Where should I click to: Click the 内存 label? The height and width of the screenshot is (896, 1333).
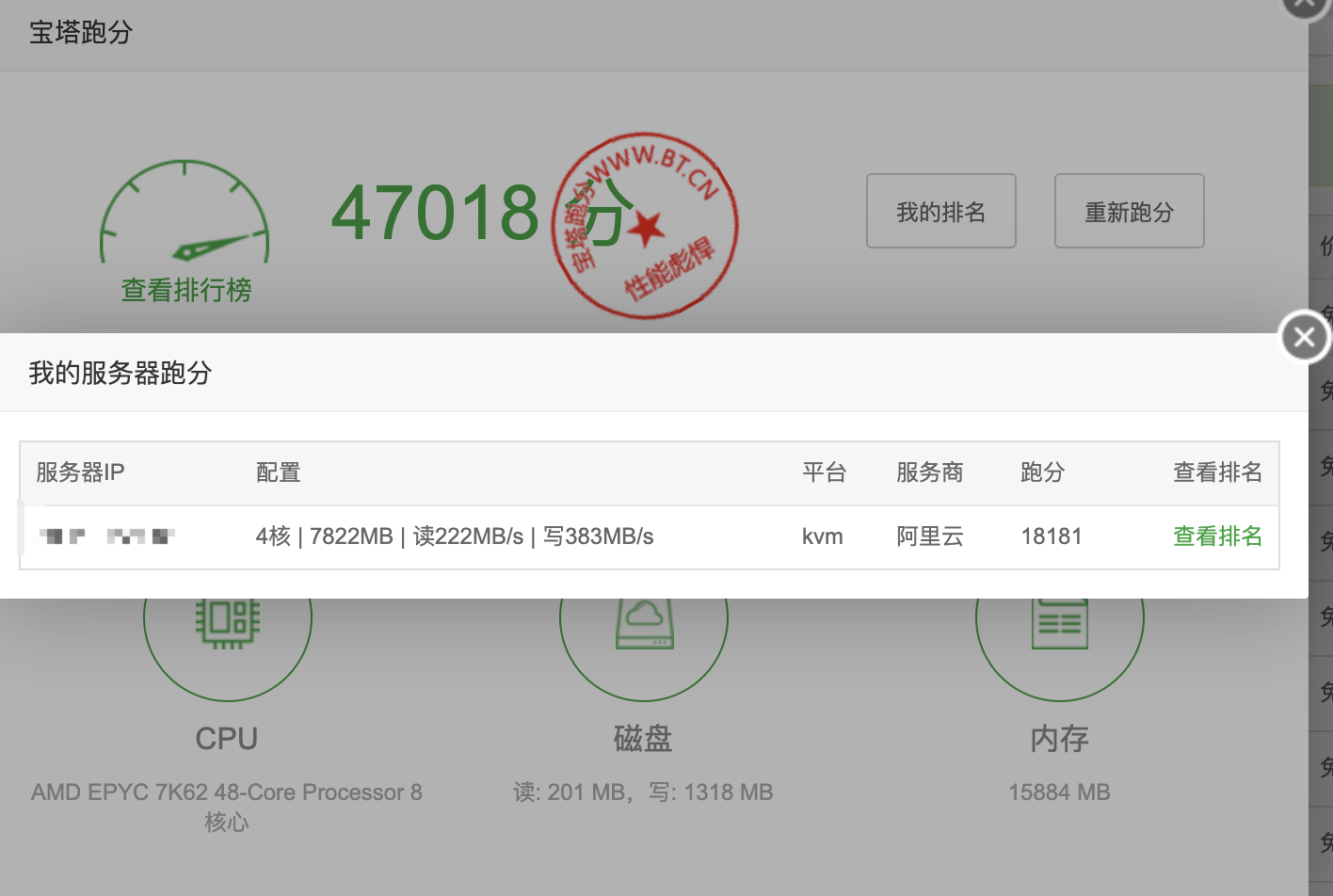point(1060,739)
